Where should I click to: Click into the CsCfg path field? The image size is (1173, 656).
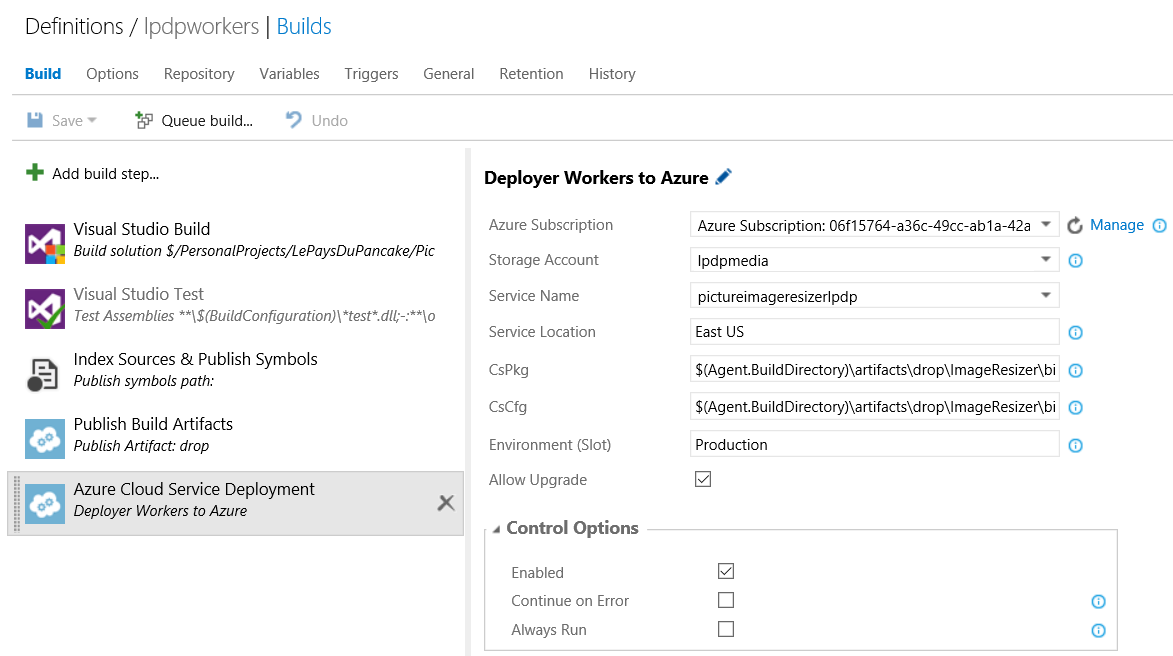[874, 407]
